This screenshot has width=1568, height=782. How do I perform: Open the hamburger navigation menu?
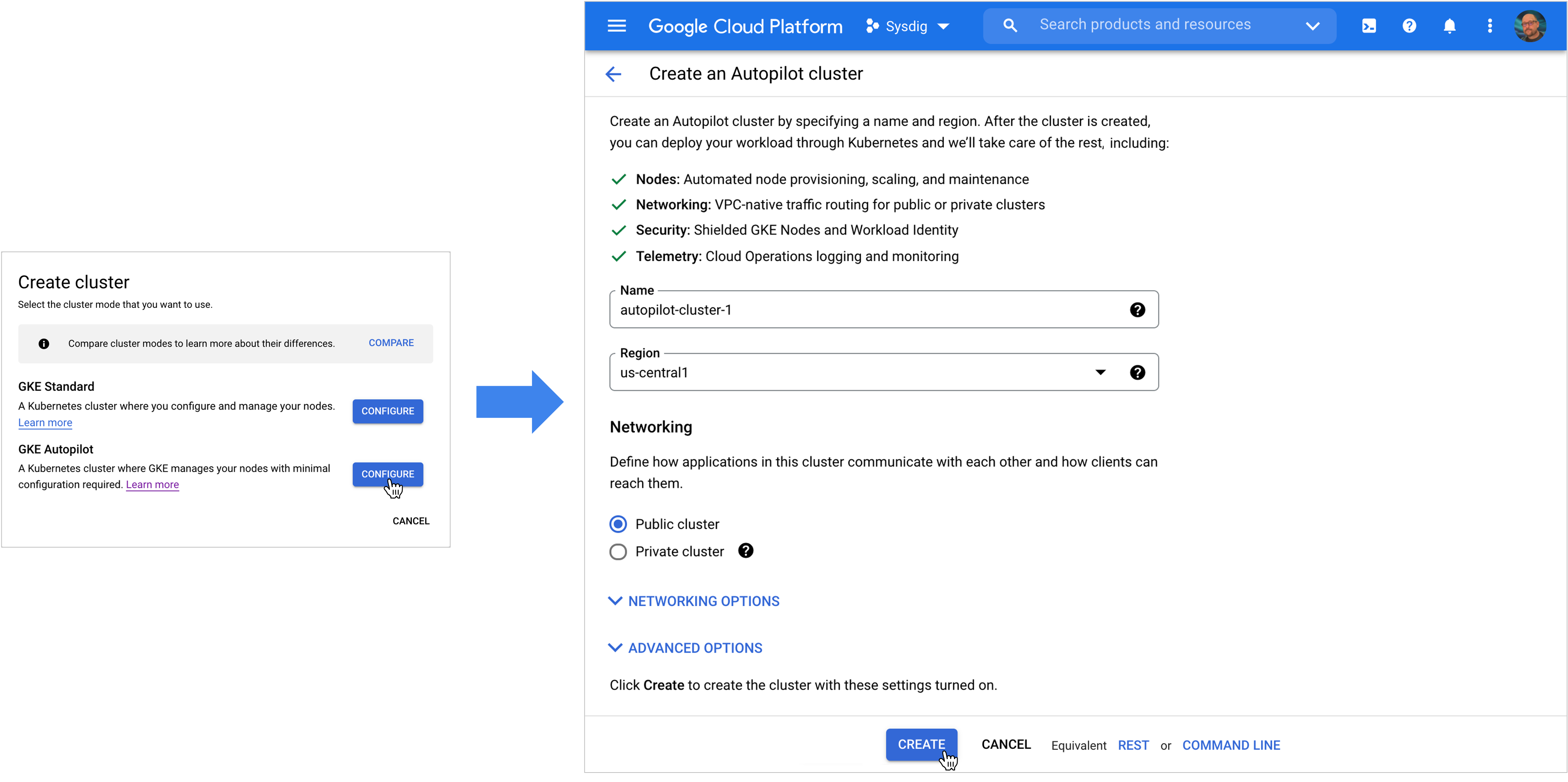click(617, 26)
